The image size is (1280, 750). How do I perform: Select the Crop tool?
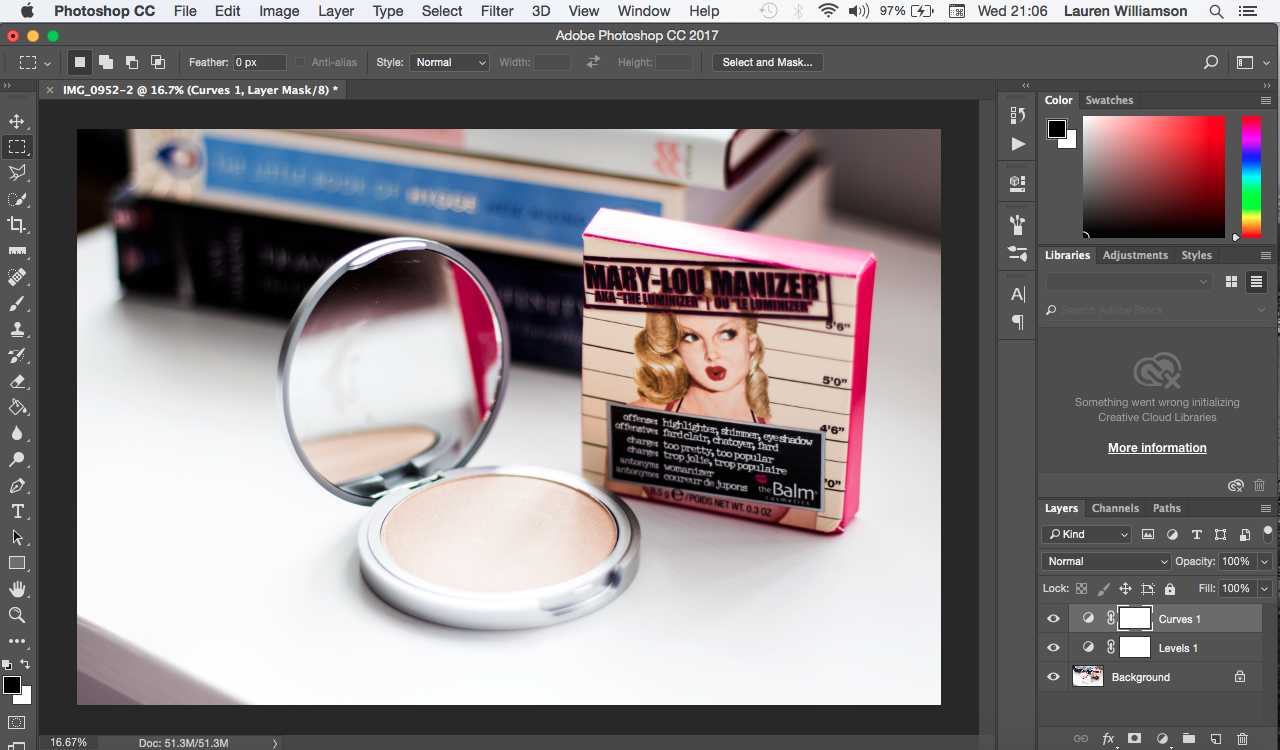17,225
